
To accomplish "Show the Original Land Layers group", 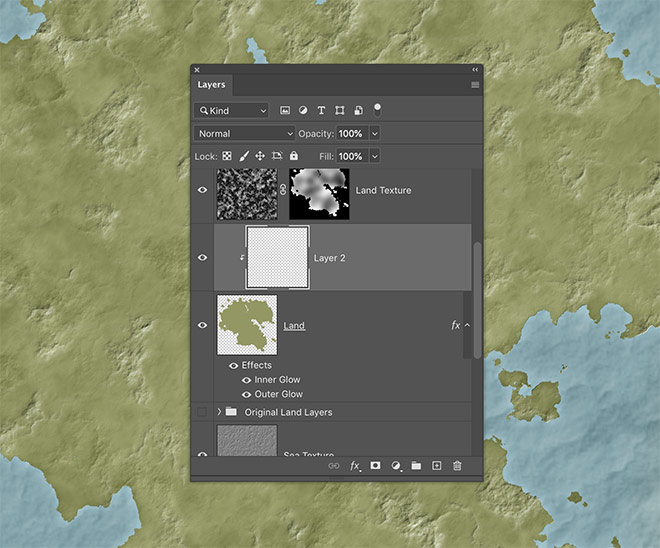I will [x=203, y=412].
